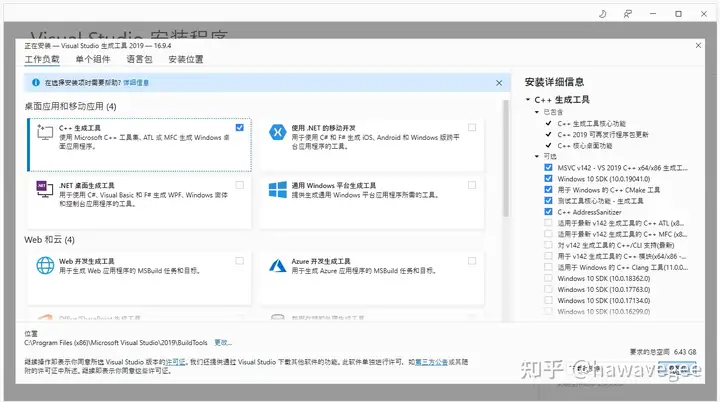Click the C++ 核心桌面功能 included item
Screen dimensions: 720x402
point(585,146)
